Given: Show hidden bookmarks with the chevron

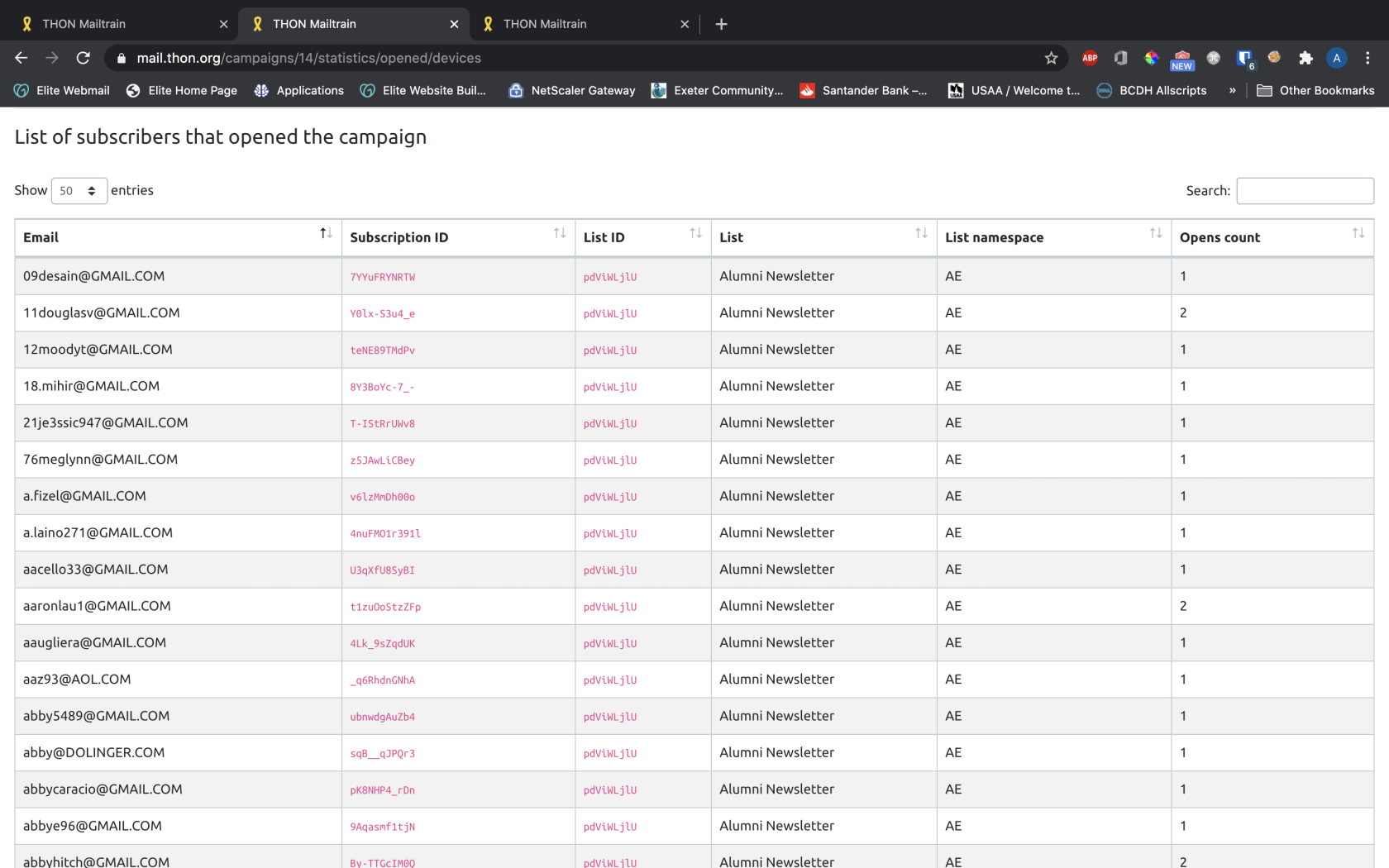Looking at the screenshot, I should (1232, 90).
